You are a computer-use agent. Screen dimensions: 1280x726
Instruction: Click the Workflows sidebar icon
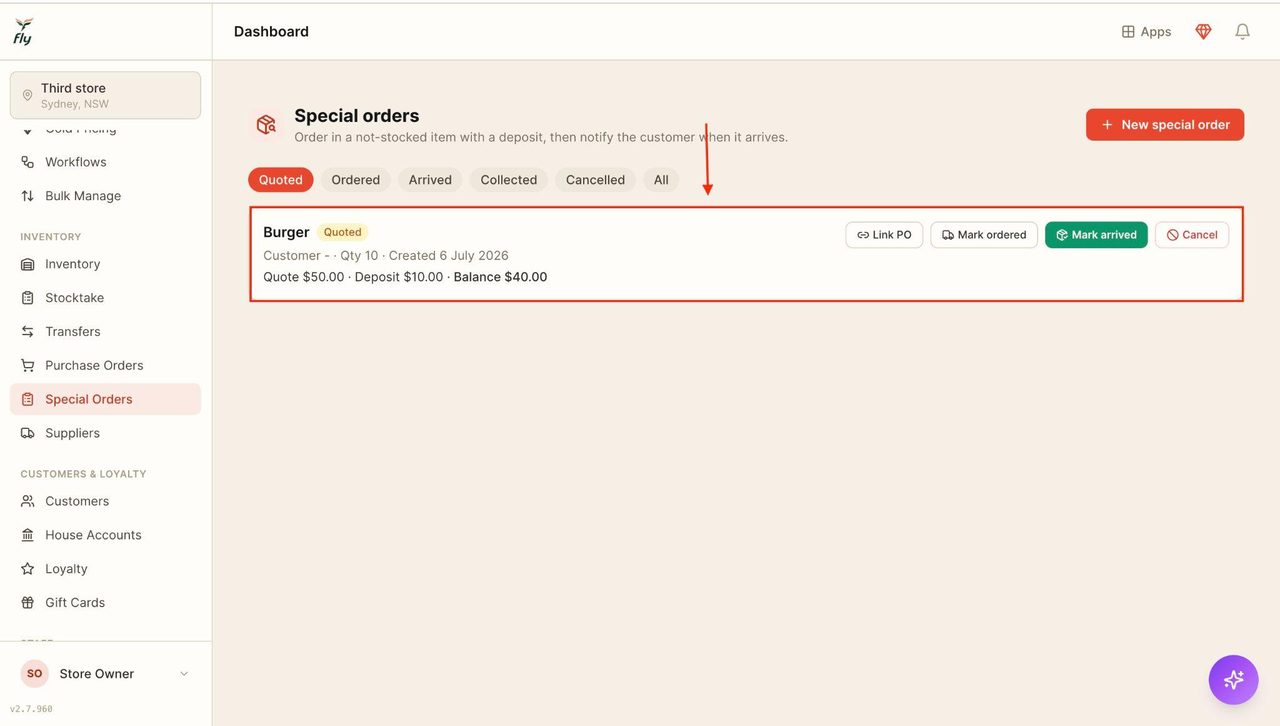[x=27, y=162]
